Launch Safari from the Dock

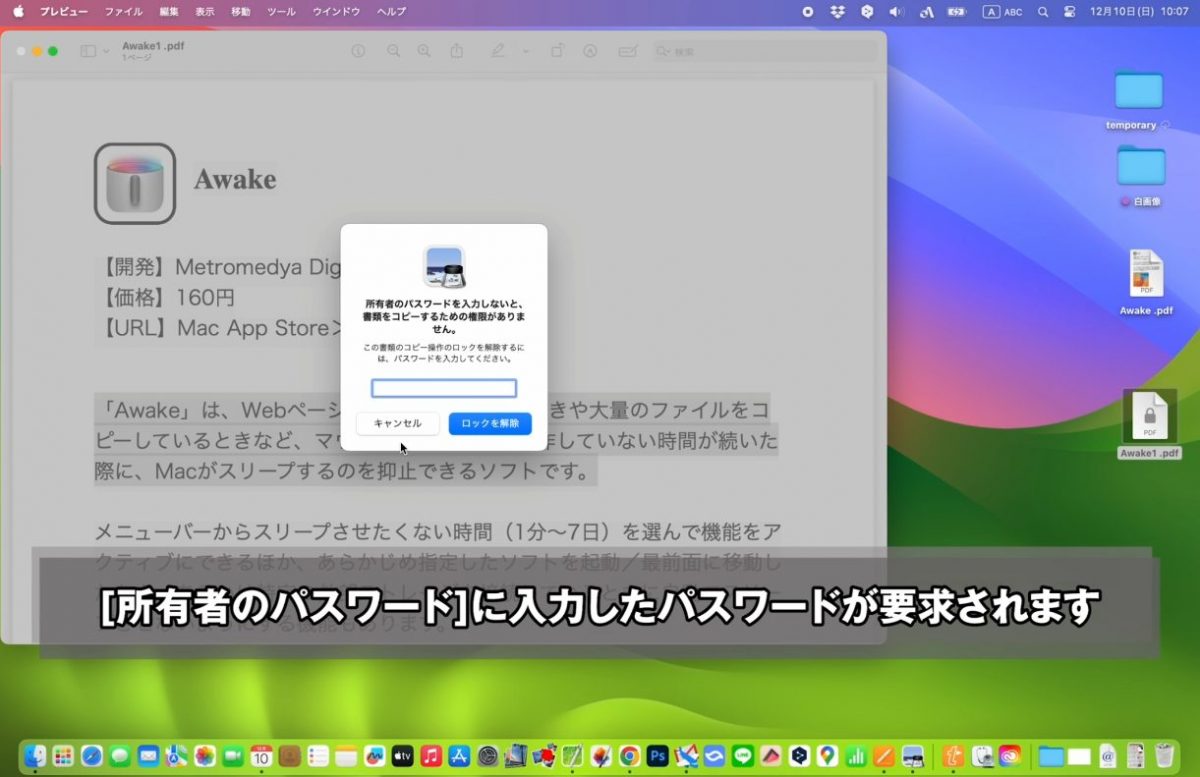[x=92, y=755]
